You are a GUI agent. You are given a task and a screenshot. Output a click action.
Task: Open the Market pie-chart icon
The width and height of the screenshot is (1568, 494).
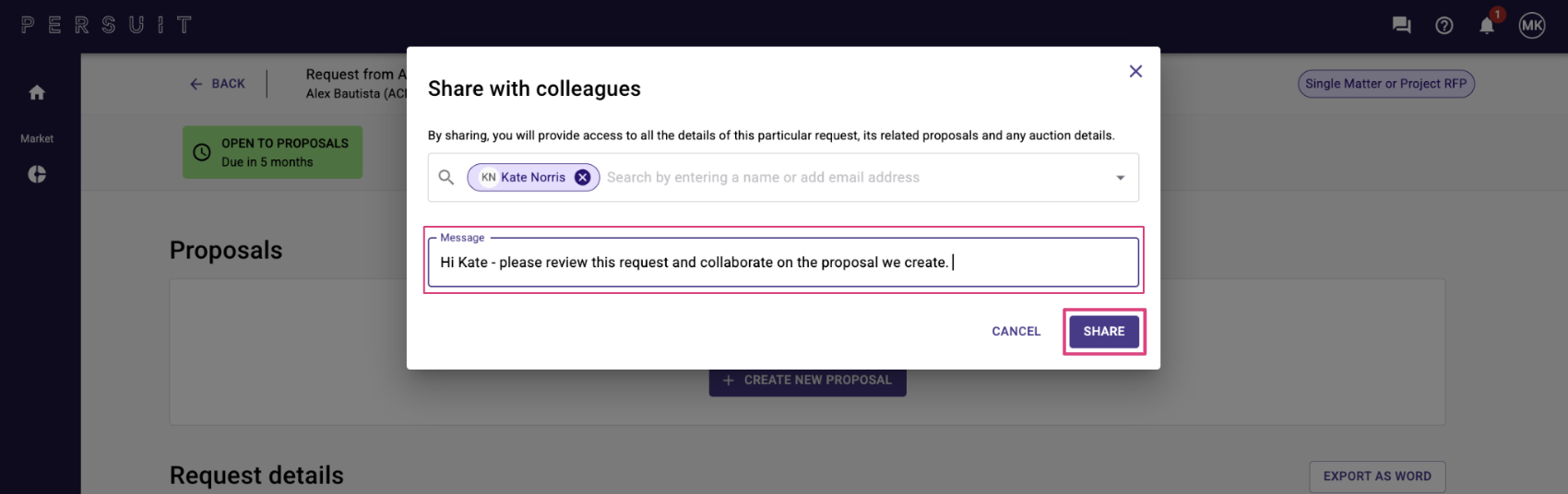(x=37, y=174)
